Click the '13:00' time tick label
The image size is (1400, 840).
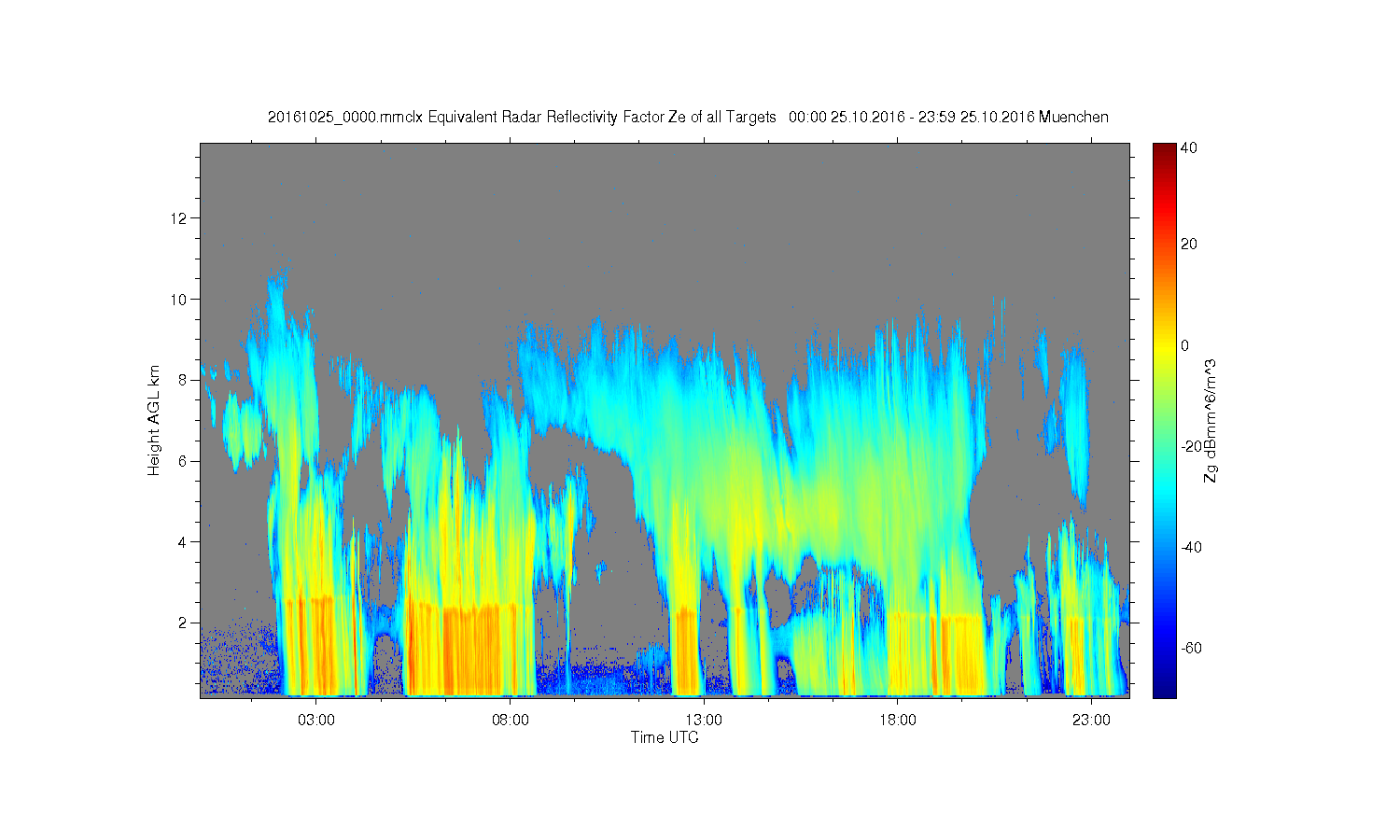point(704,721)
